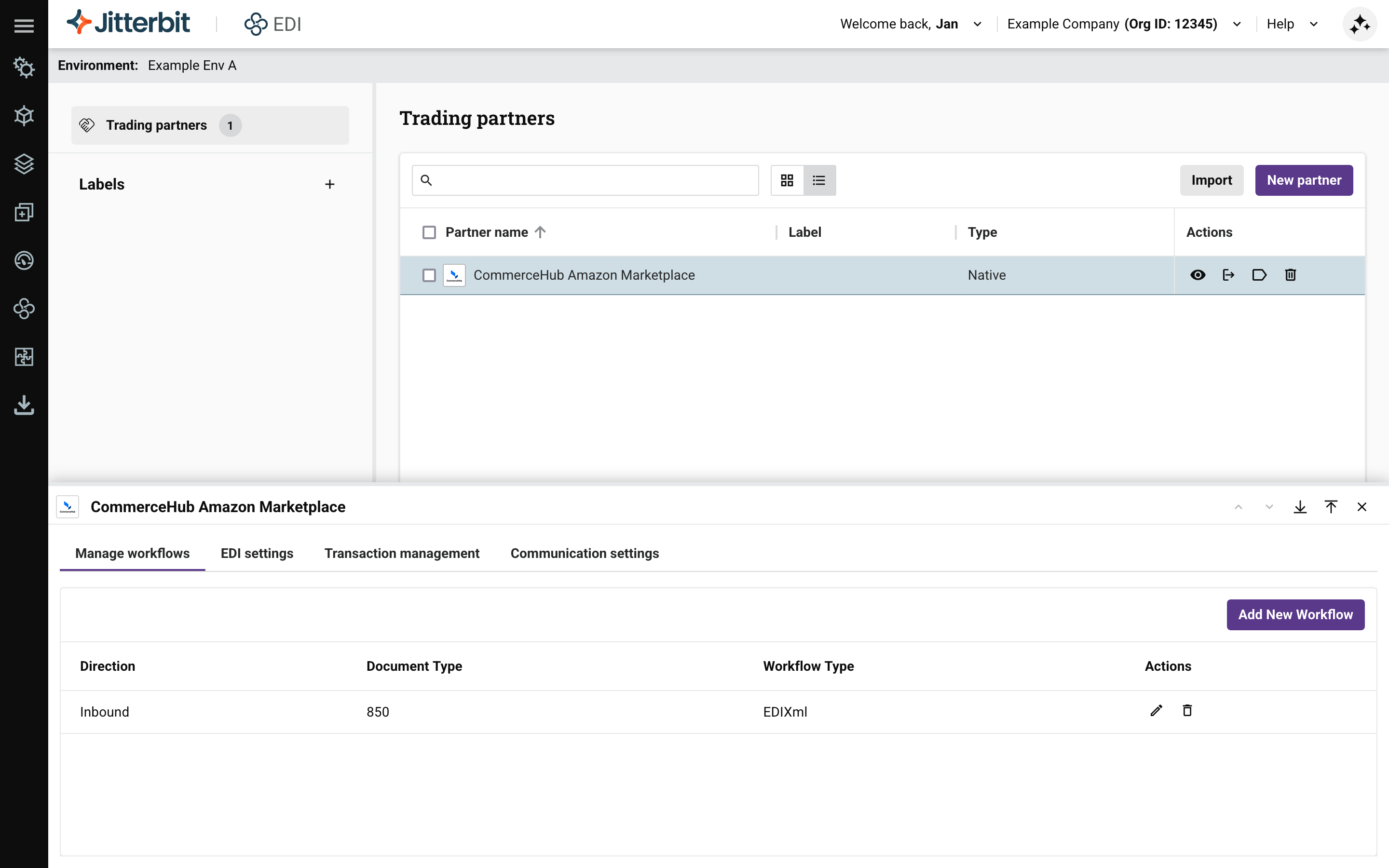Delete the CommerceHub Amazon Marketplace partner
The width and height of the screenshot is (1389, 868).
coord(1290,275)
